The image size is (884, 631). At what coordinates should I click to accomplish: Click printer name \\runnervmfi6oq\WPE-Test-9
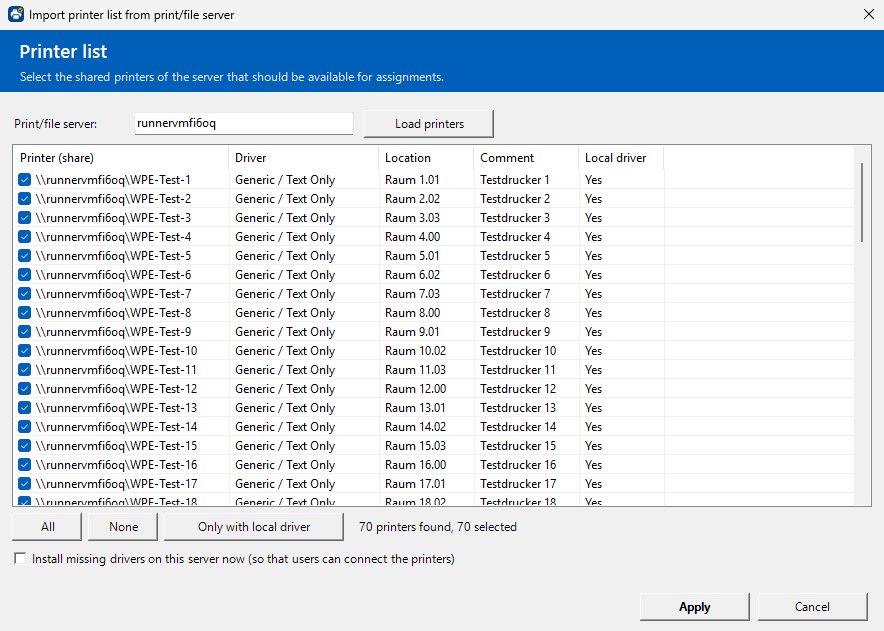tap(113, 332)
